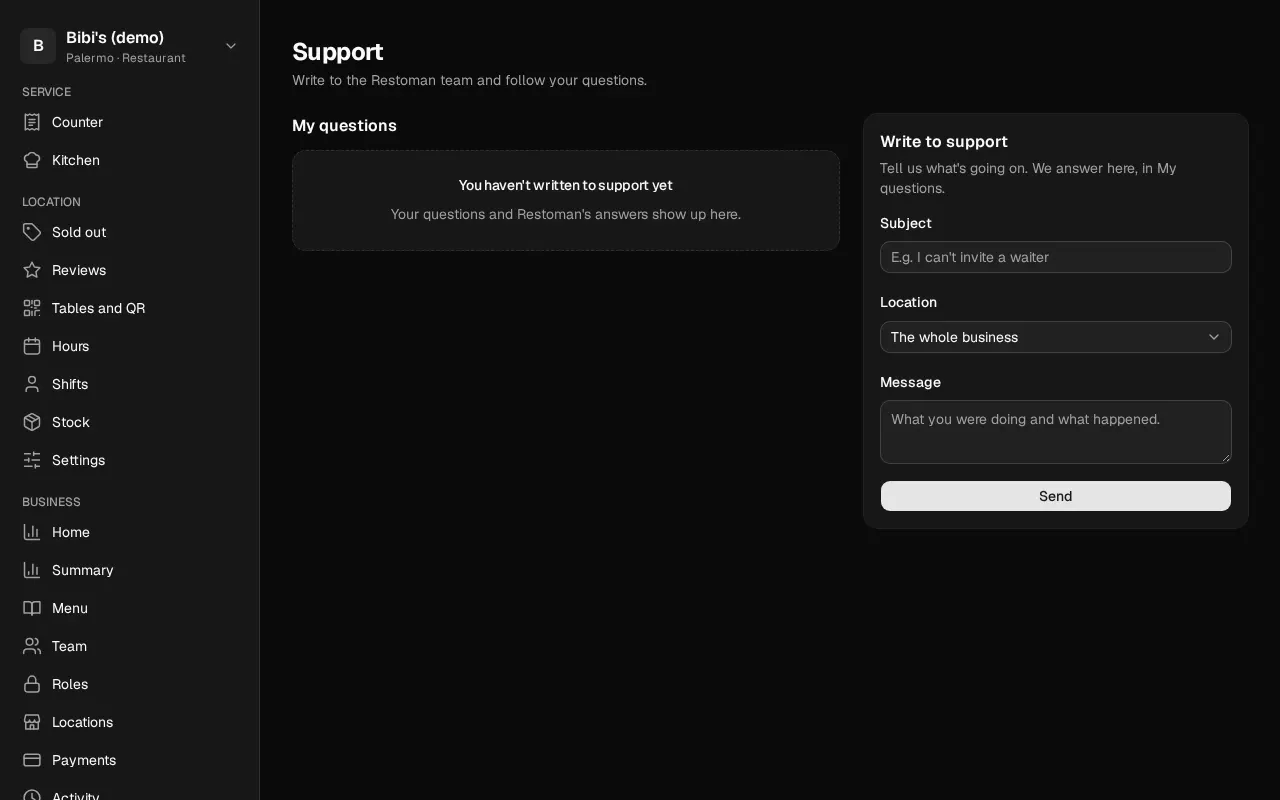Navigate to Sold out

[130, 232]
